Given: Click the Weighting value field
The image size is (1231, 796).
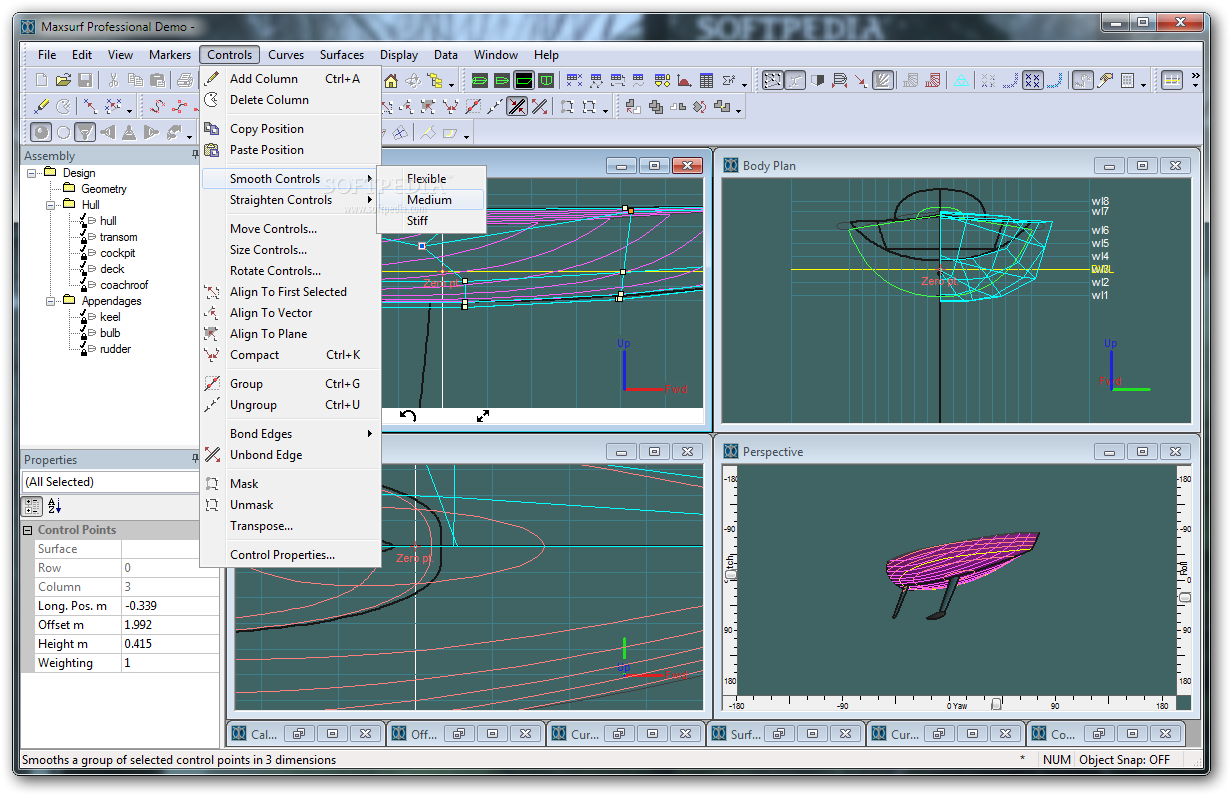Looking at the screenshot, I should click(x=170, y=663).
